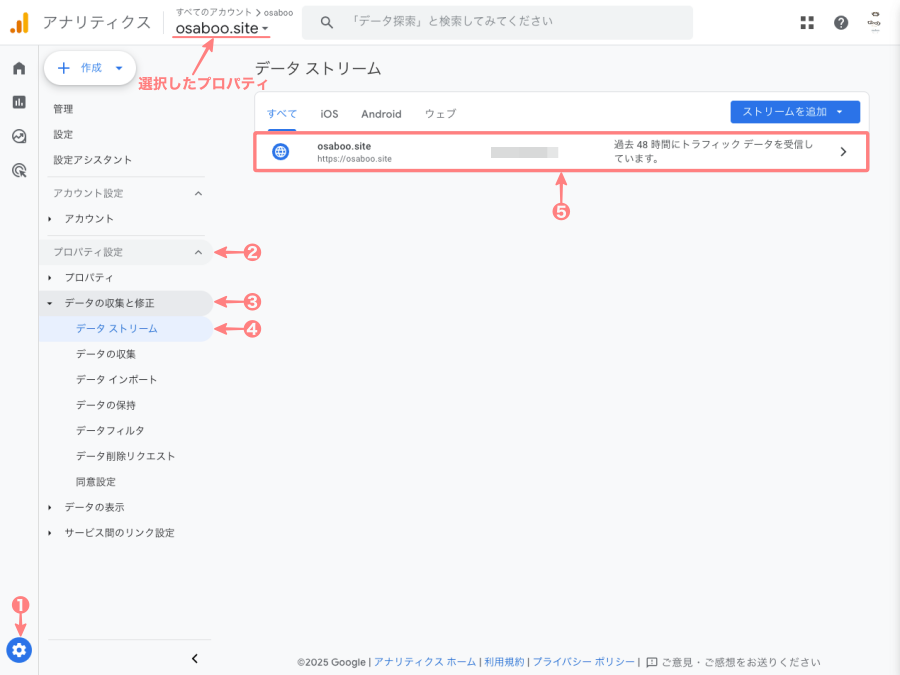Open the ストリームを追加 dropdown button

(x=795, y=112)
